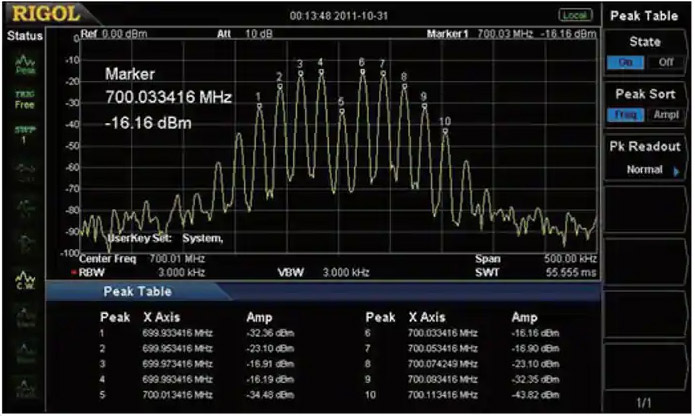The image size is (695, 420).
Task: Turn the peak table State On
Action: pyautogui.click(x=625, y=62)
